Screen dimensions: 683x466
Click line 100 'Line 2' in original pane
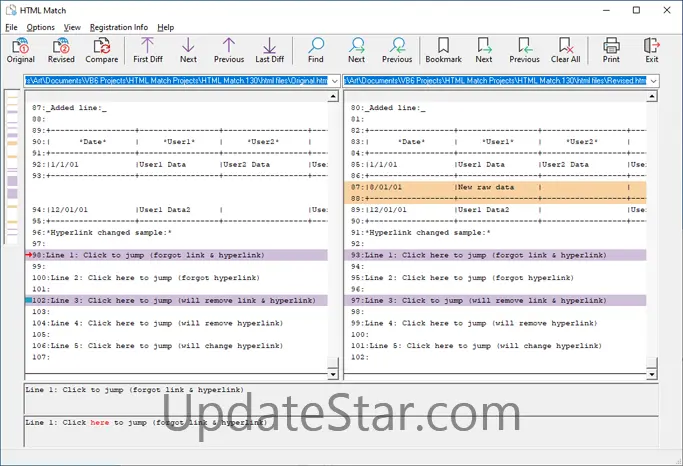(145, 278)
